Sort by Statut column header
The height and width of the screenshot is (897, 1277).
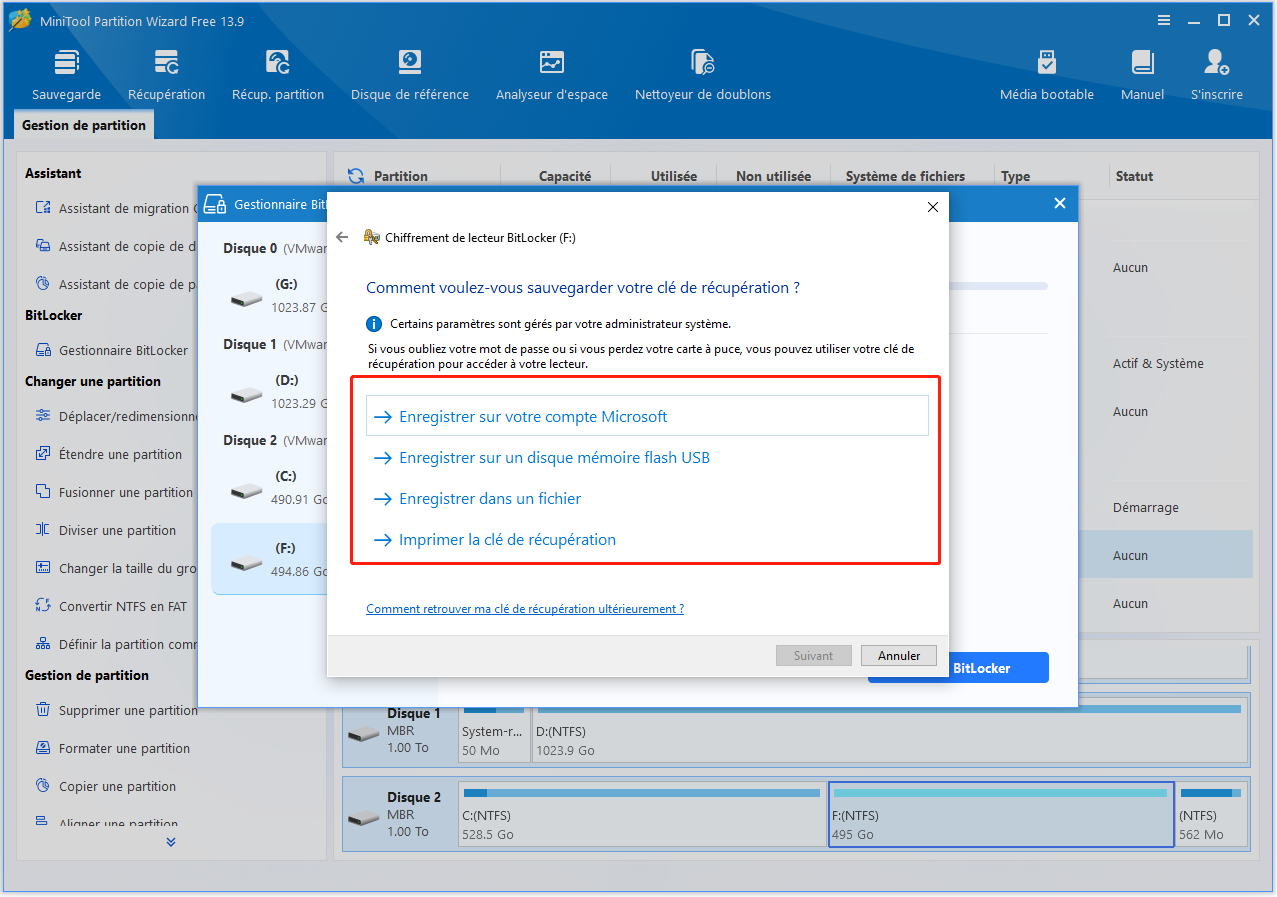point(1134,176)
